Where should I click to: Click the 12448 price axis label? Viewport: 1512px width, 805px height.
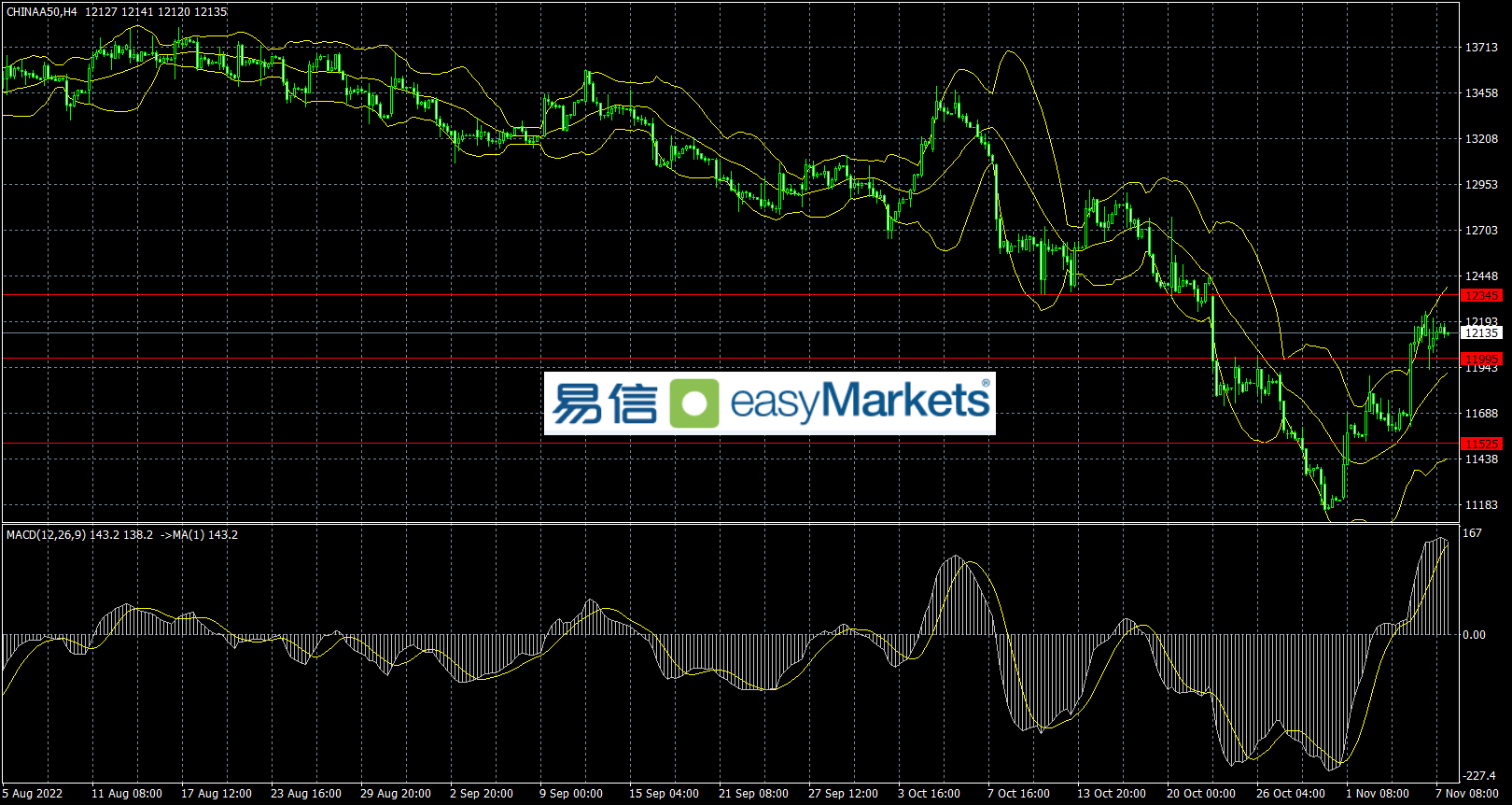tap(1481, 276)
